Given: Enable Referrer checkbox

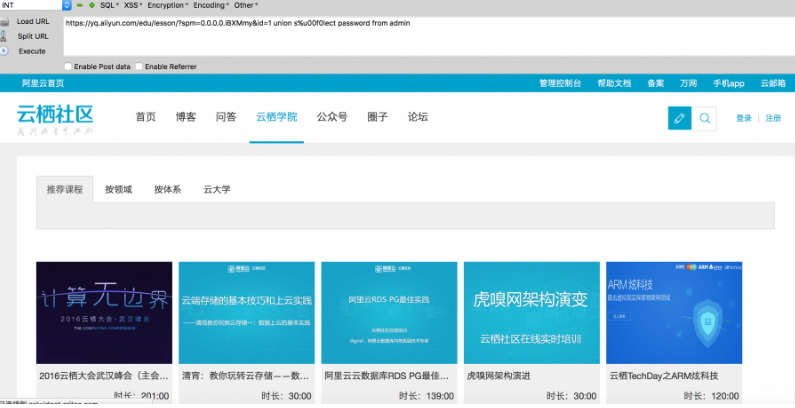Looking at the screenshot, I should coord(139,66).
